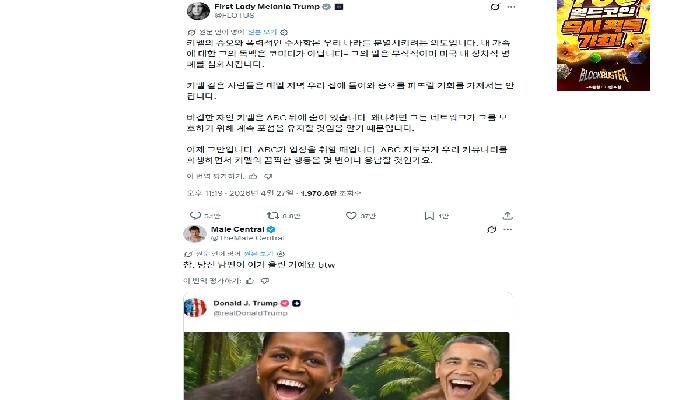Click the reply icon under Melania's post
This screenshot has height=400, width=700.
pyautogui.click(x=195, y=215)
